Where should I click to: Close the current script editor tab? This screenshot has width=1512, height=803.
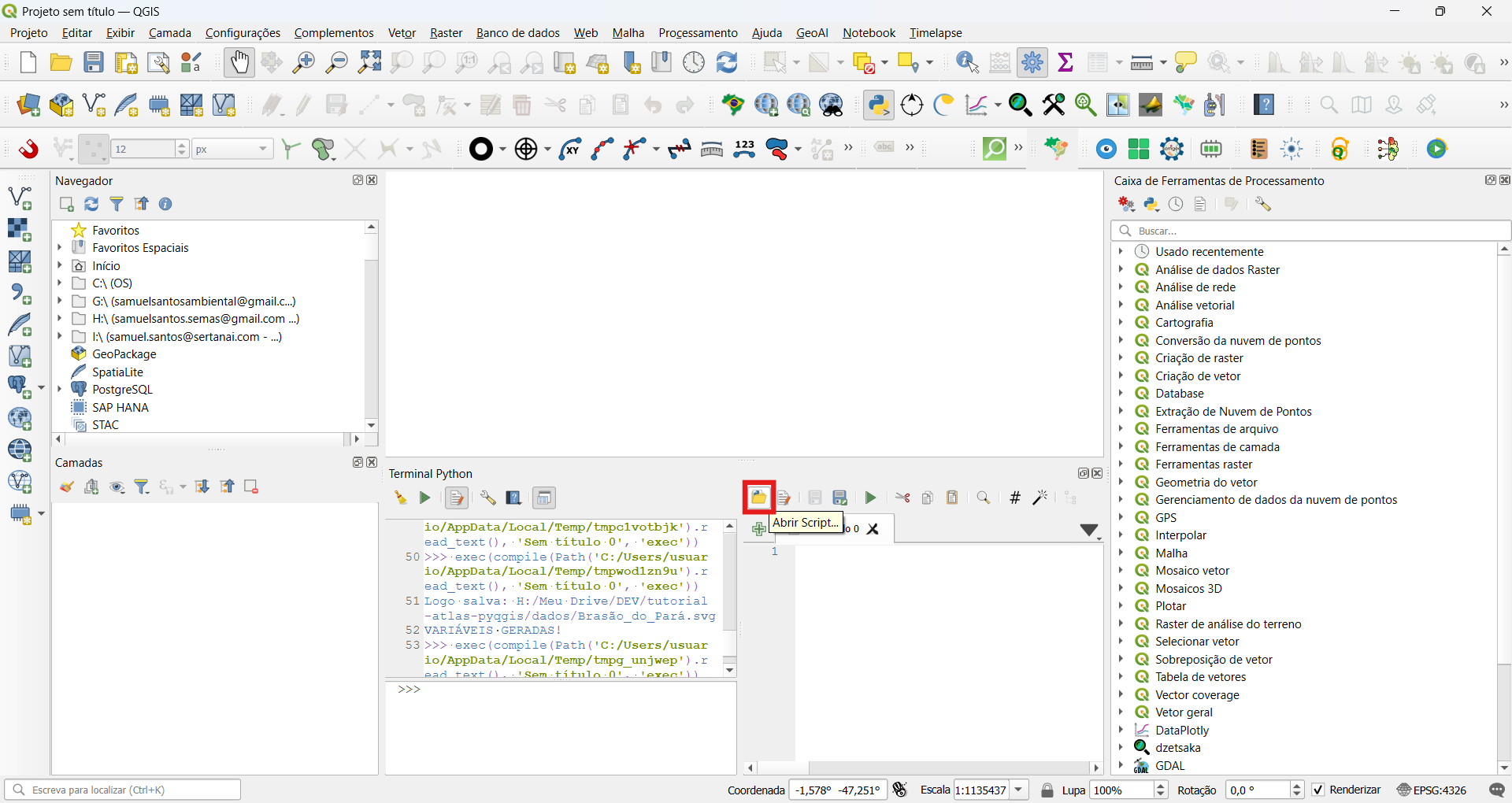click(x=873, y=529)
